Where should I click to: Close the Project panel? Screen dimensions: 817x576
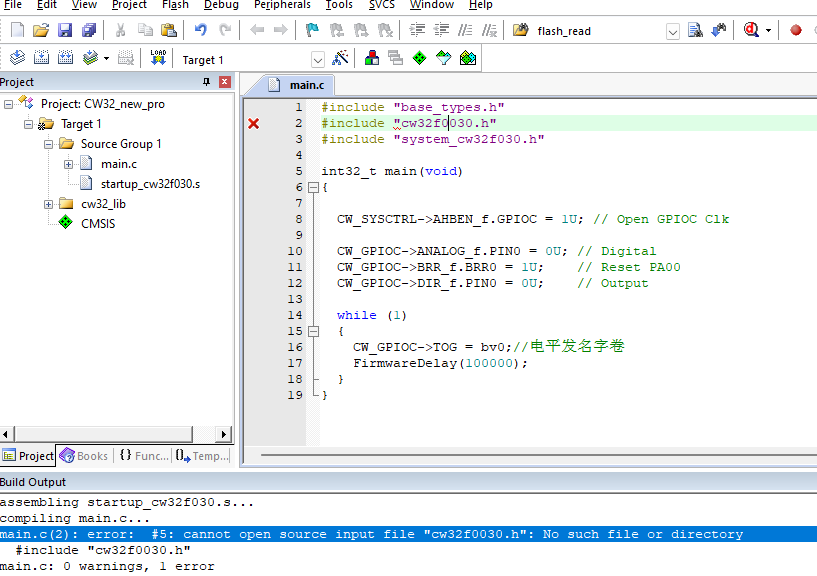225,82
